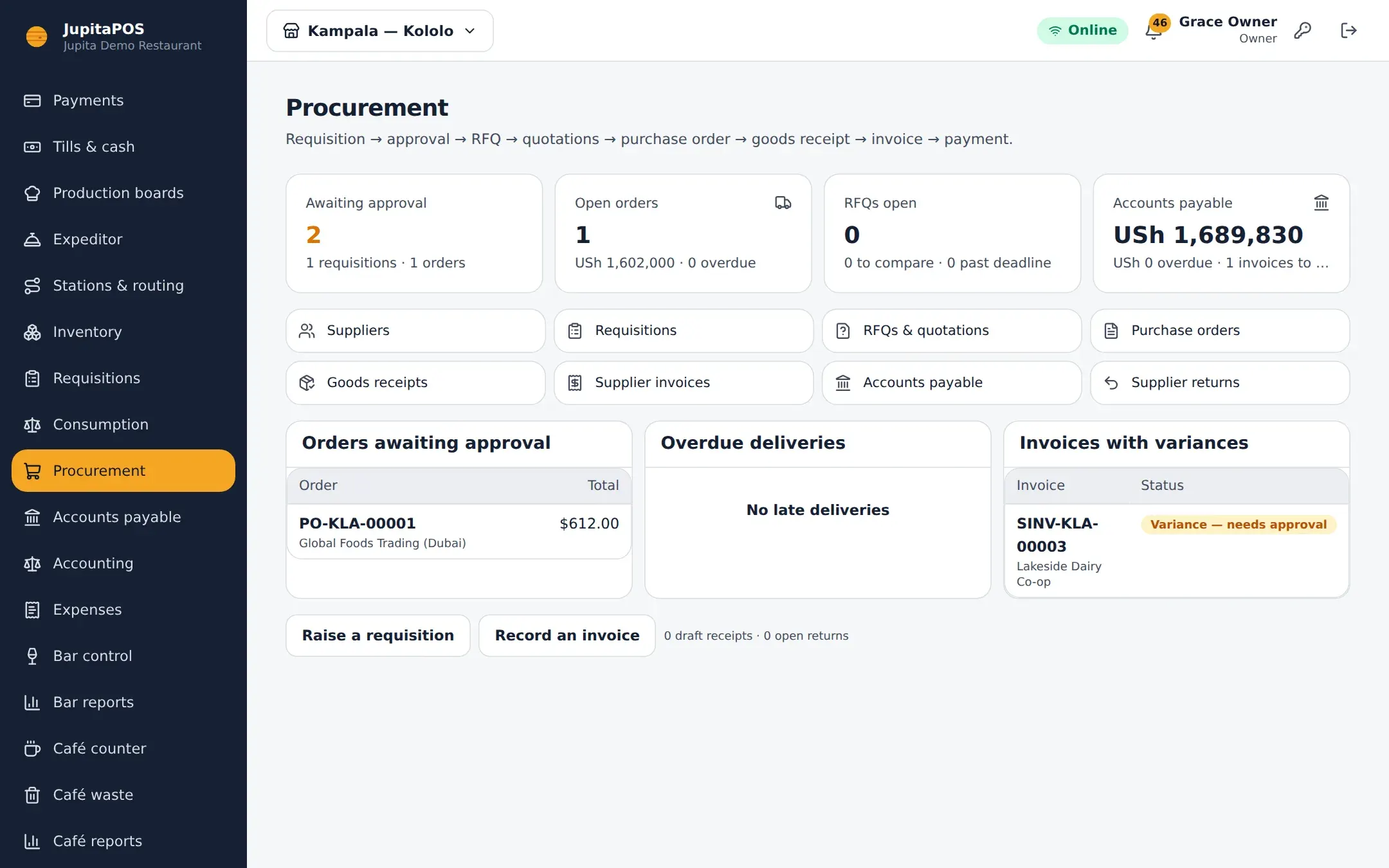This screenshot has width=1389, height=868.
Task: Click the Online status badge
Action: tap(1082, 30)
